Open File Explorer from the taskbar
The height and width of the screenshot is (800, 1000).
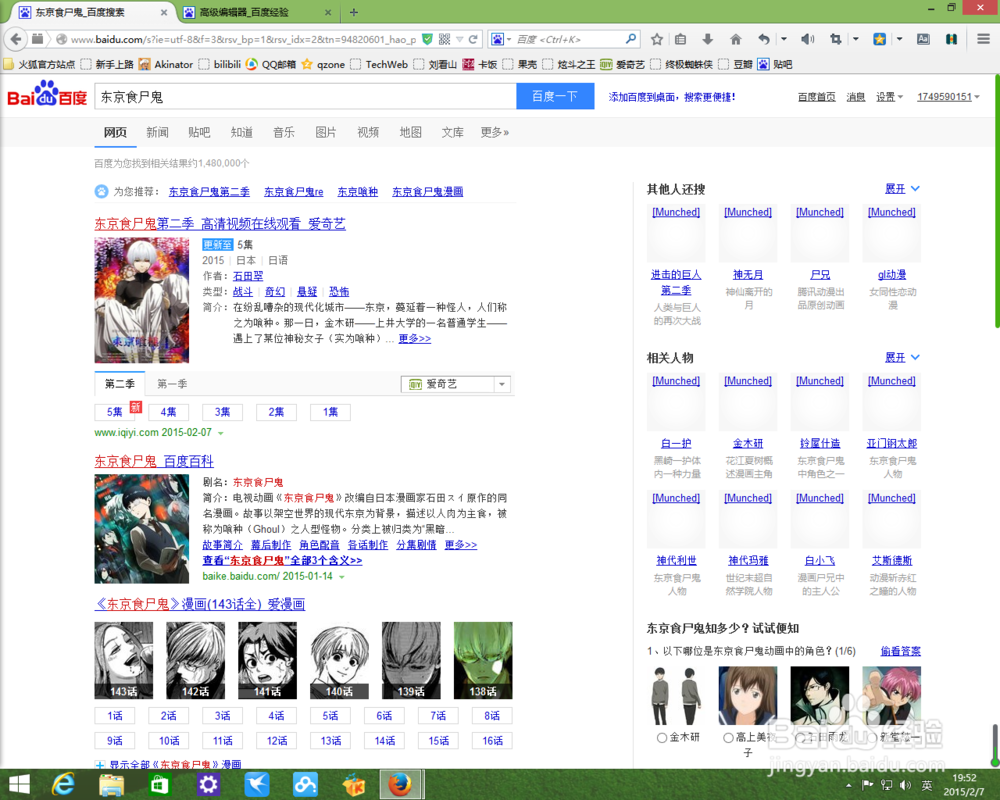(x=112, y=784)
